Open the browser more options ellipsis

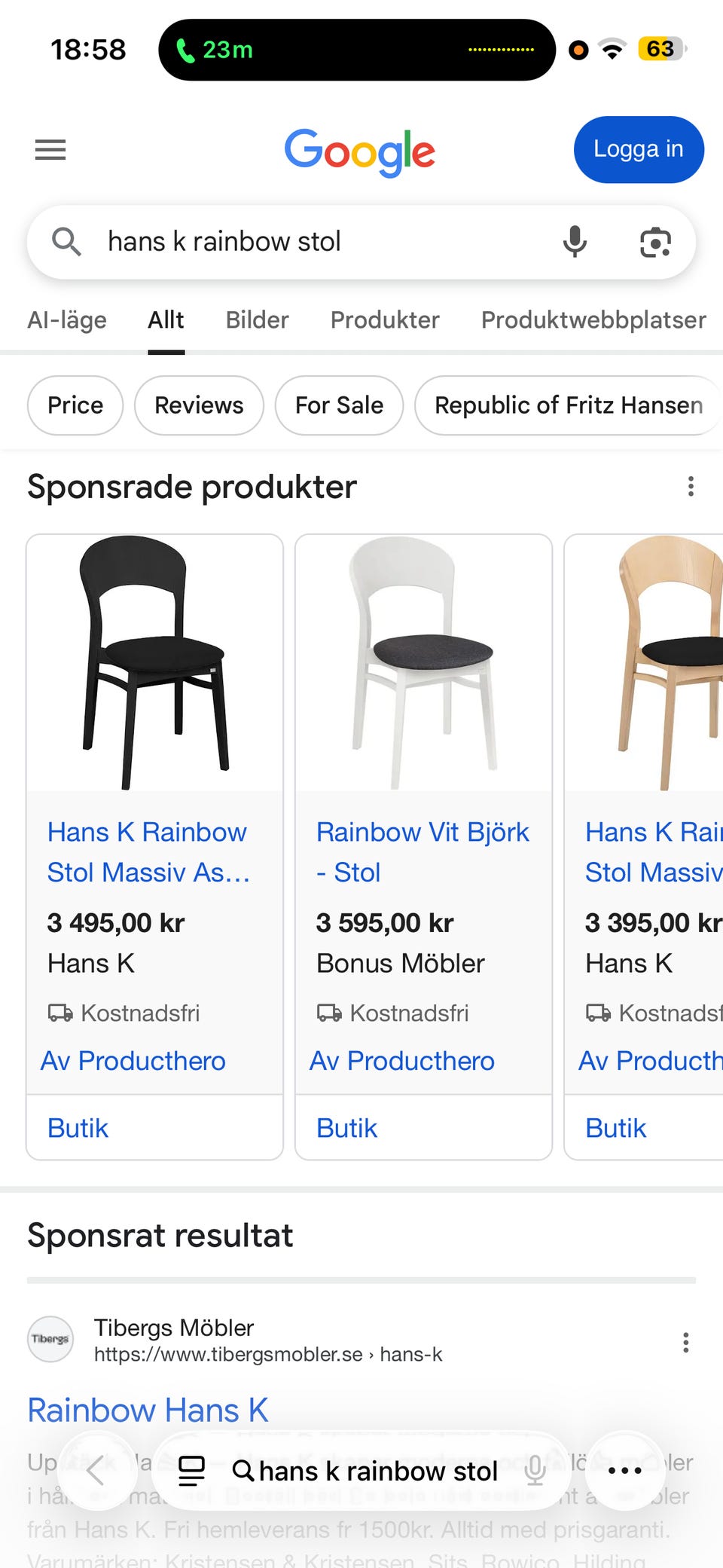(624, 1470)
